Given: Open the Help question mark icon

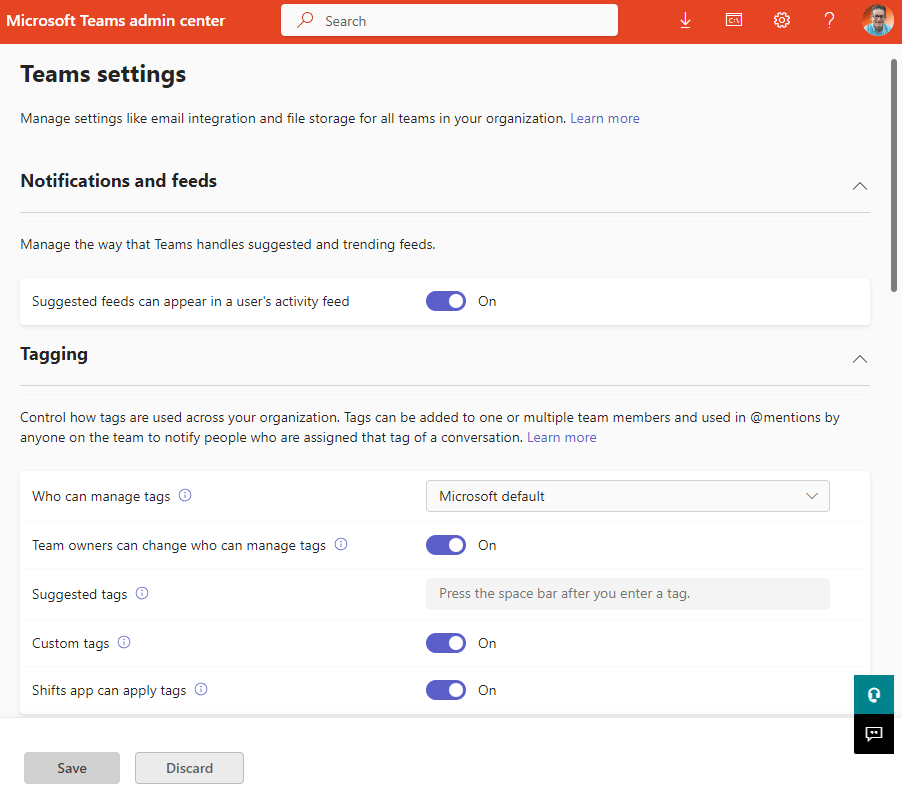Looking at the screenshot, I should pyautogui.click(x=829, y=19).
